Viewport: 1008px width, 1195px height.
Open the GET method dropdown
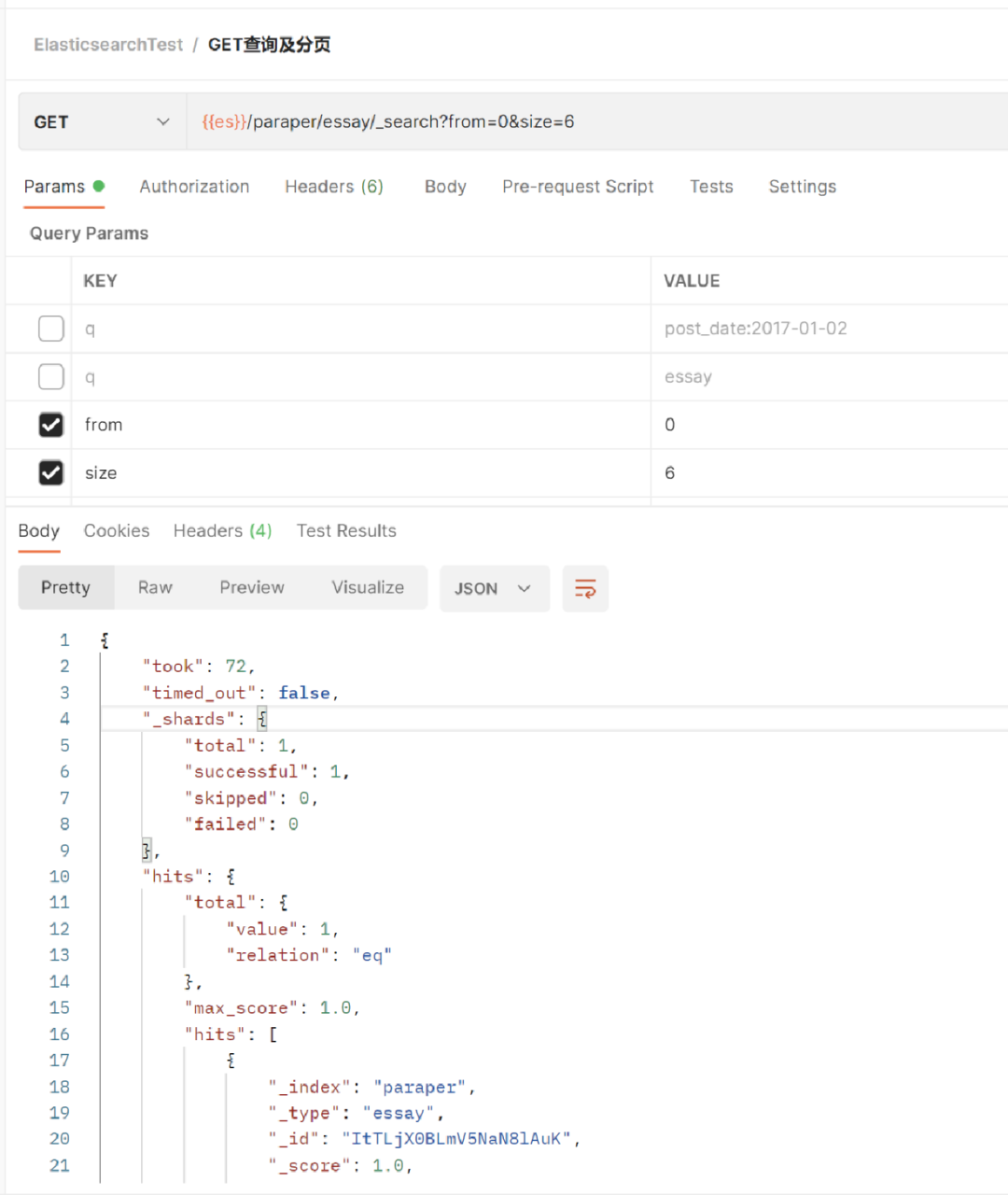click(x=103, y=122)
